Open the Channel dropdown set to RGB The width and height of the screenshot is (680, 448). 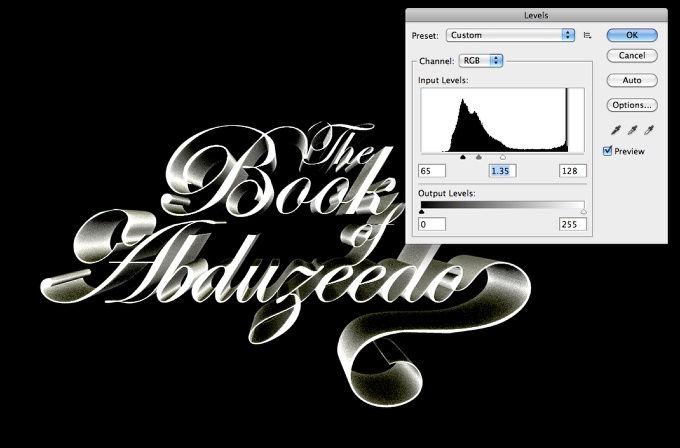[481, 61]
